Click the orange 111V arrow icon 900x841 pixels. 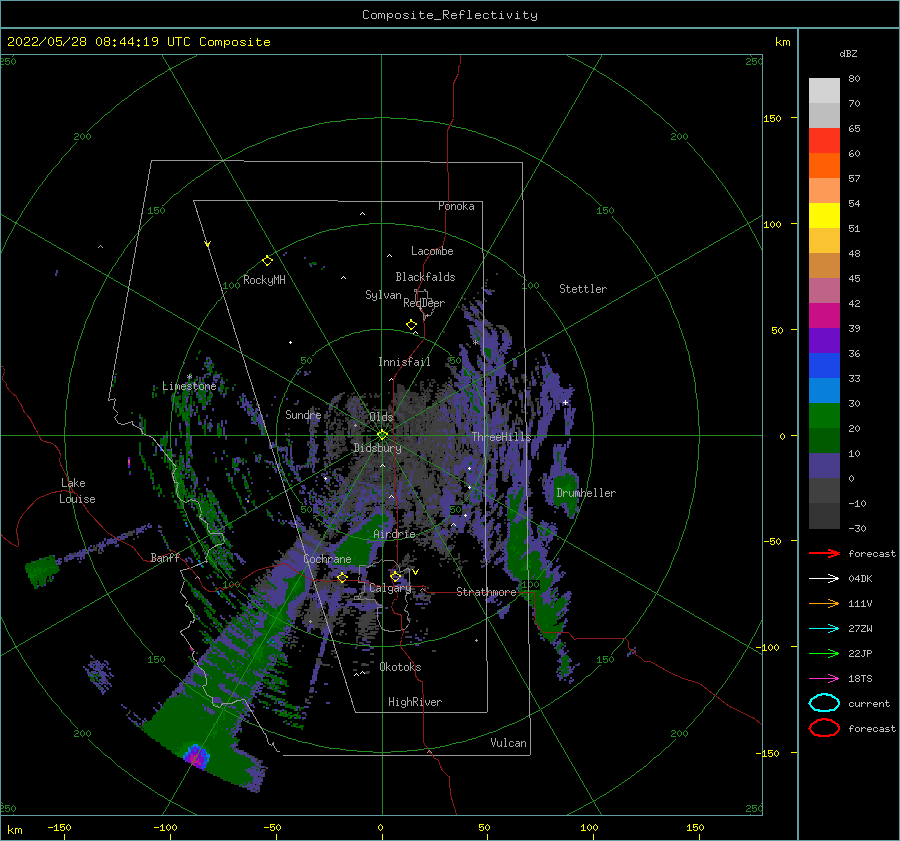pyautogui.click(x=824, y=603)
